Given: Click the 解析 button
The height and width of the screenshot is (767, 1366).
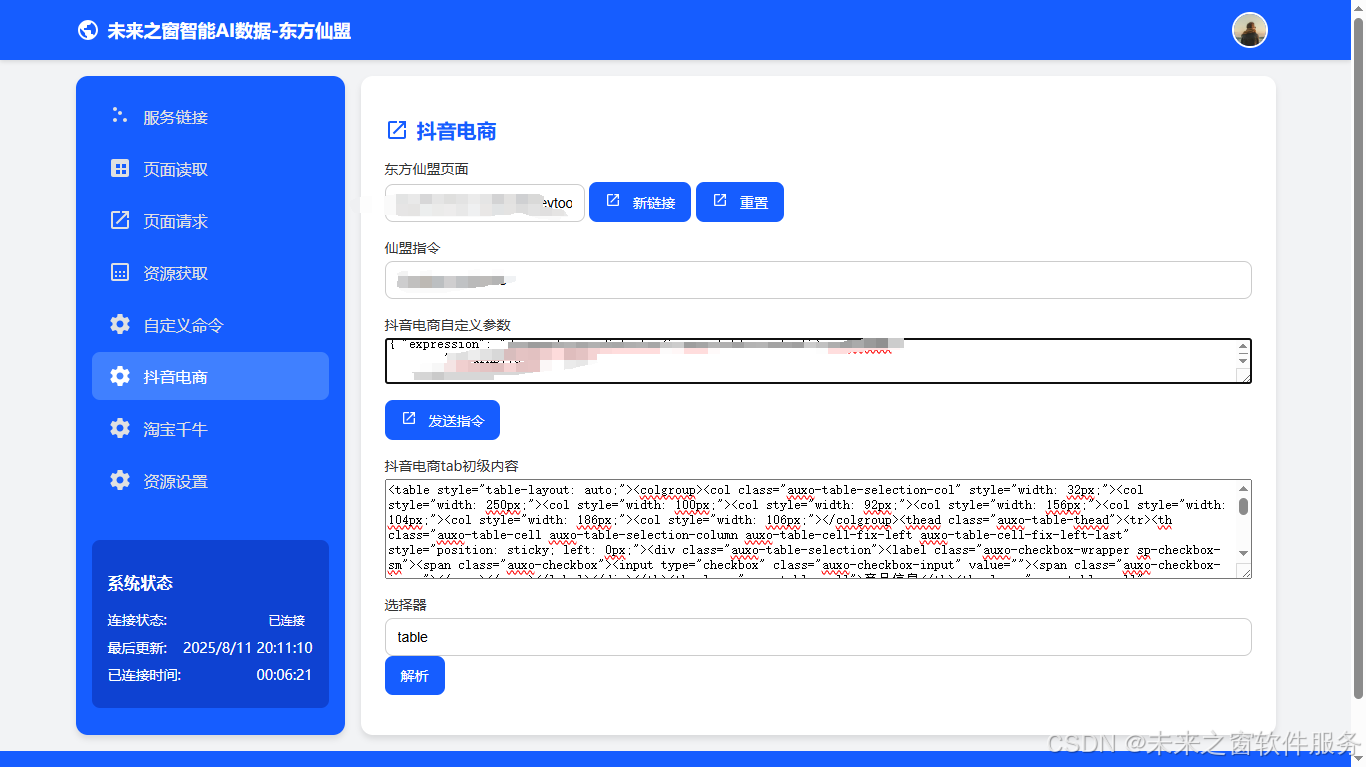Looking at the screenshot, I should (415, 675).
